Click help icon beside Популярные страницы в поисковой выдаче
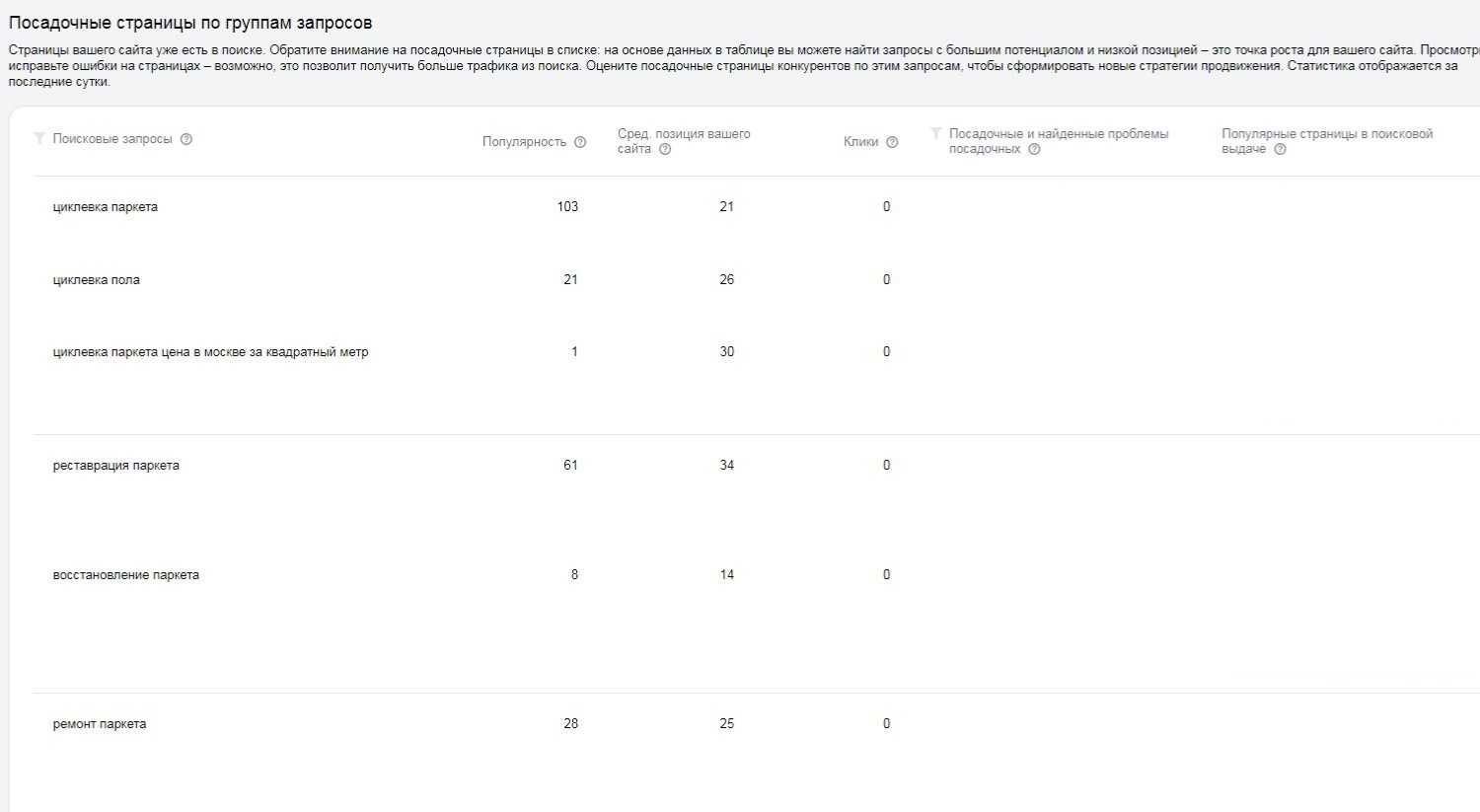This screenshot has height=812, width=1480. [x=1280, y=149]
